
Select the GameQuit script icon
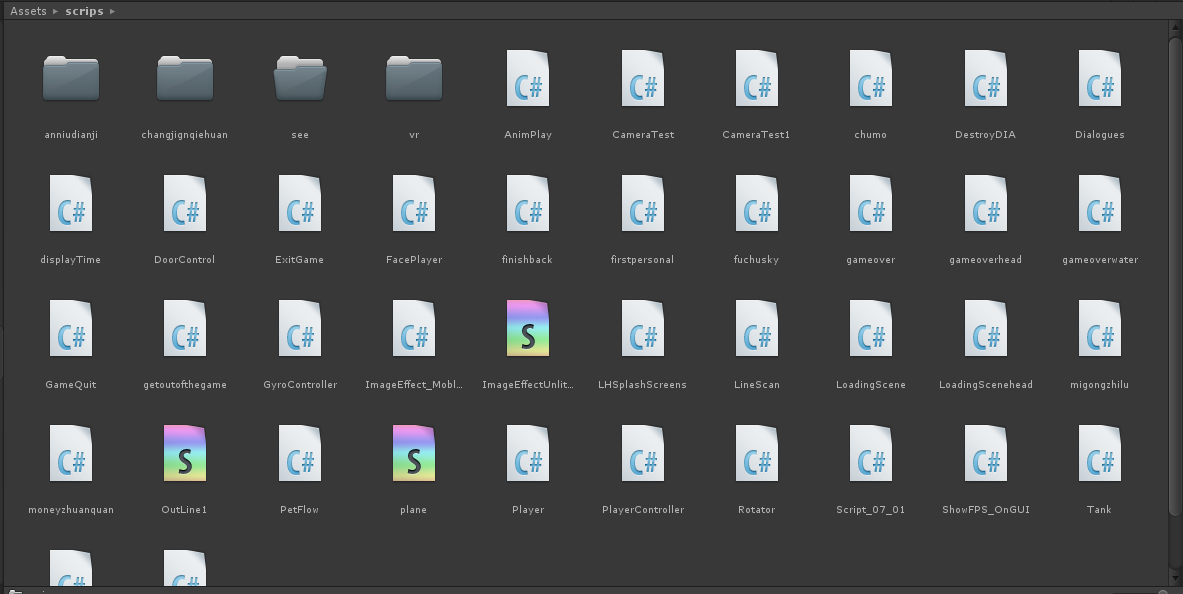pos(71,329)
